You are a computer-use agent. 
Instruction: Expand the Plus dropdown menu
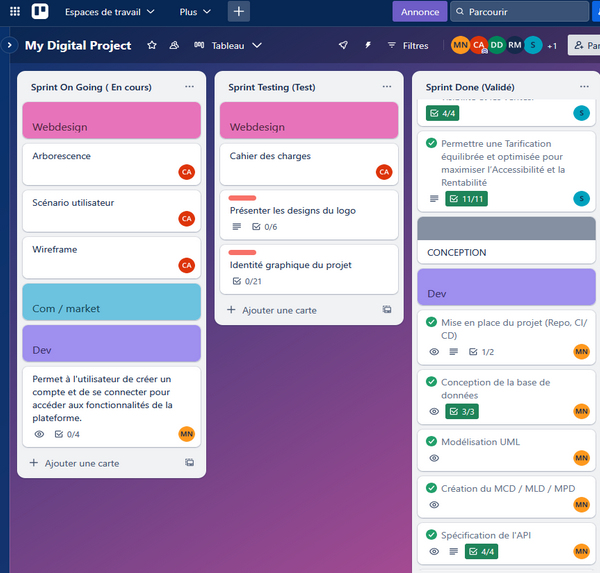click(x=195, y=12)
